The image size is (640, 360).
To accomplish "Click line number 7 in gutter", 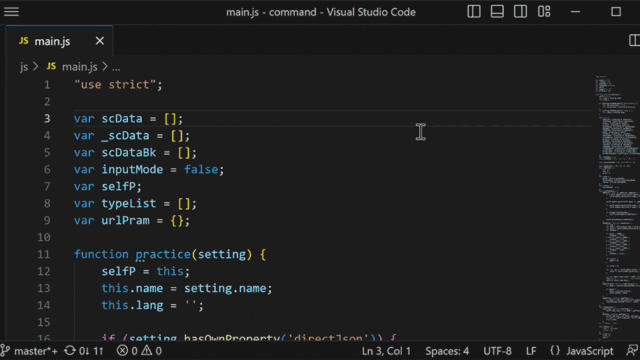I will [x=47, y=187].
